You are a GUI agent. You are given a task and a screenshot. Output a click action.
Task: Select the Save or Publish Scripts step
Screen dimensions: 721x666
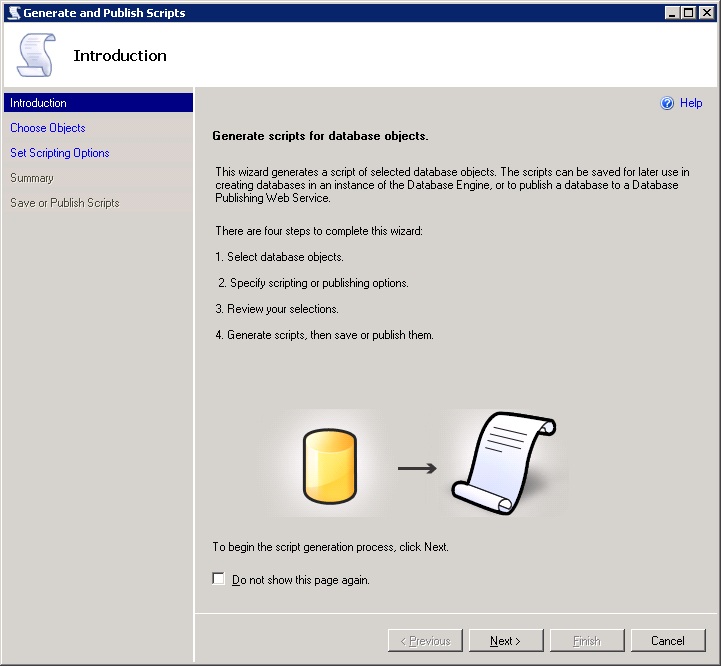[x=65, y=203]
